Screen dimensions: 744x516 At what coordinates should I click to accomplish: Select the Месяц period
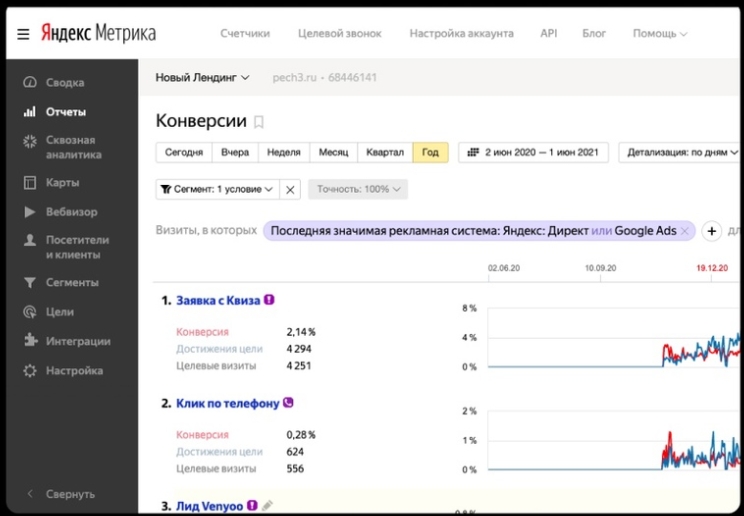[333, 152]
